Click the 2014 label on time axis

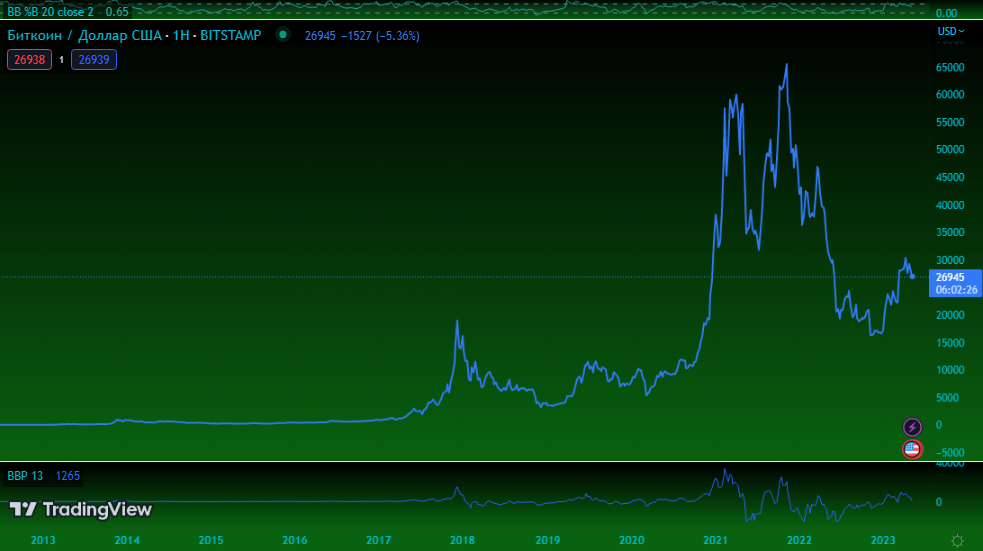coord(127,540)
